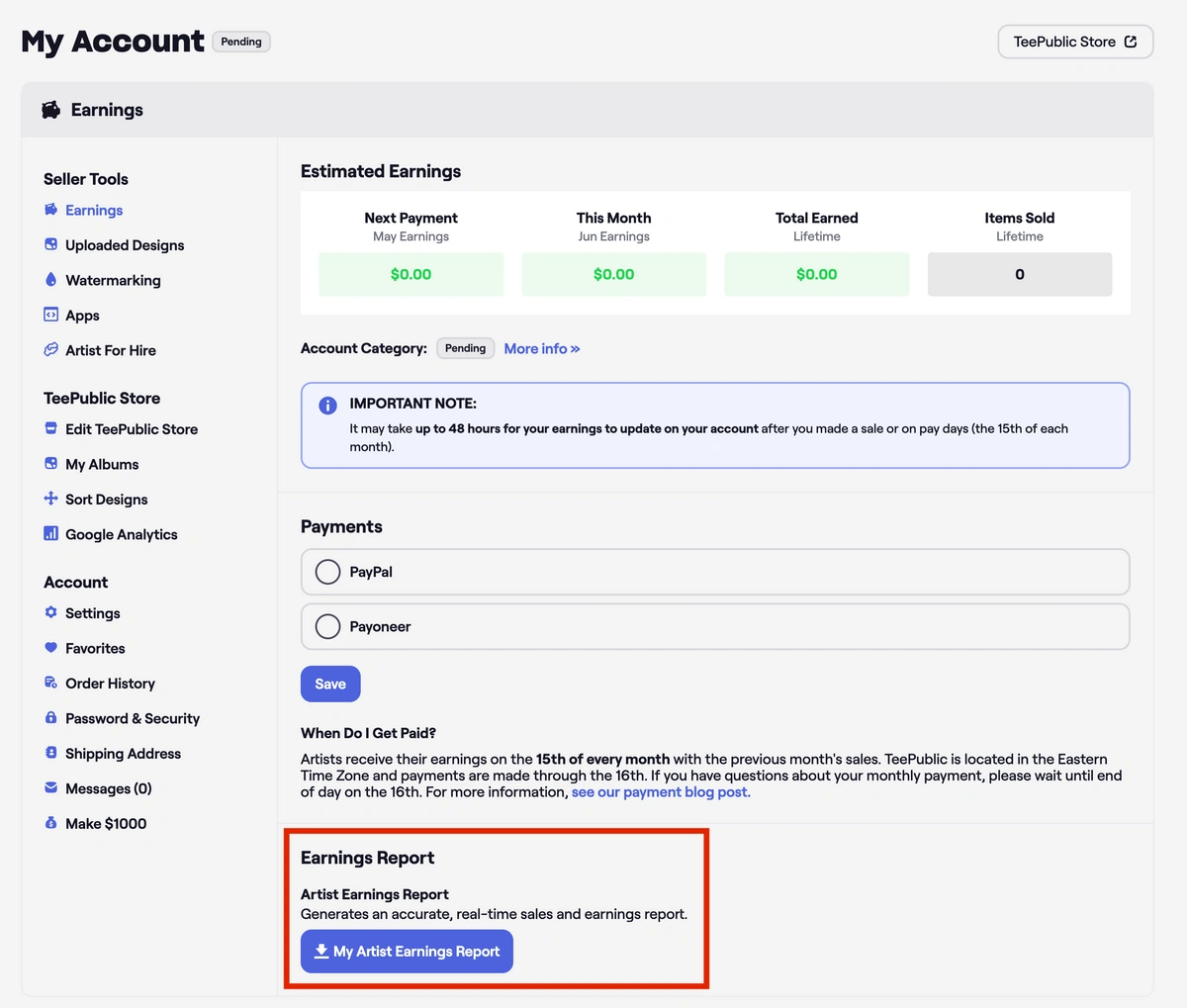Click the Pending badge beside My Account
The width and height of the screenshot is (1187, 1008).
[x=241, y=42]
